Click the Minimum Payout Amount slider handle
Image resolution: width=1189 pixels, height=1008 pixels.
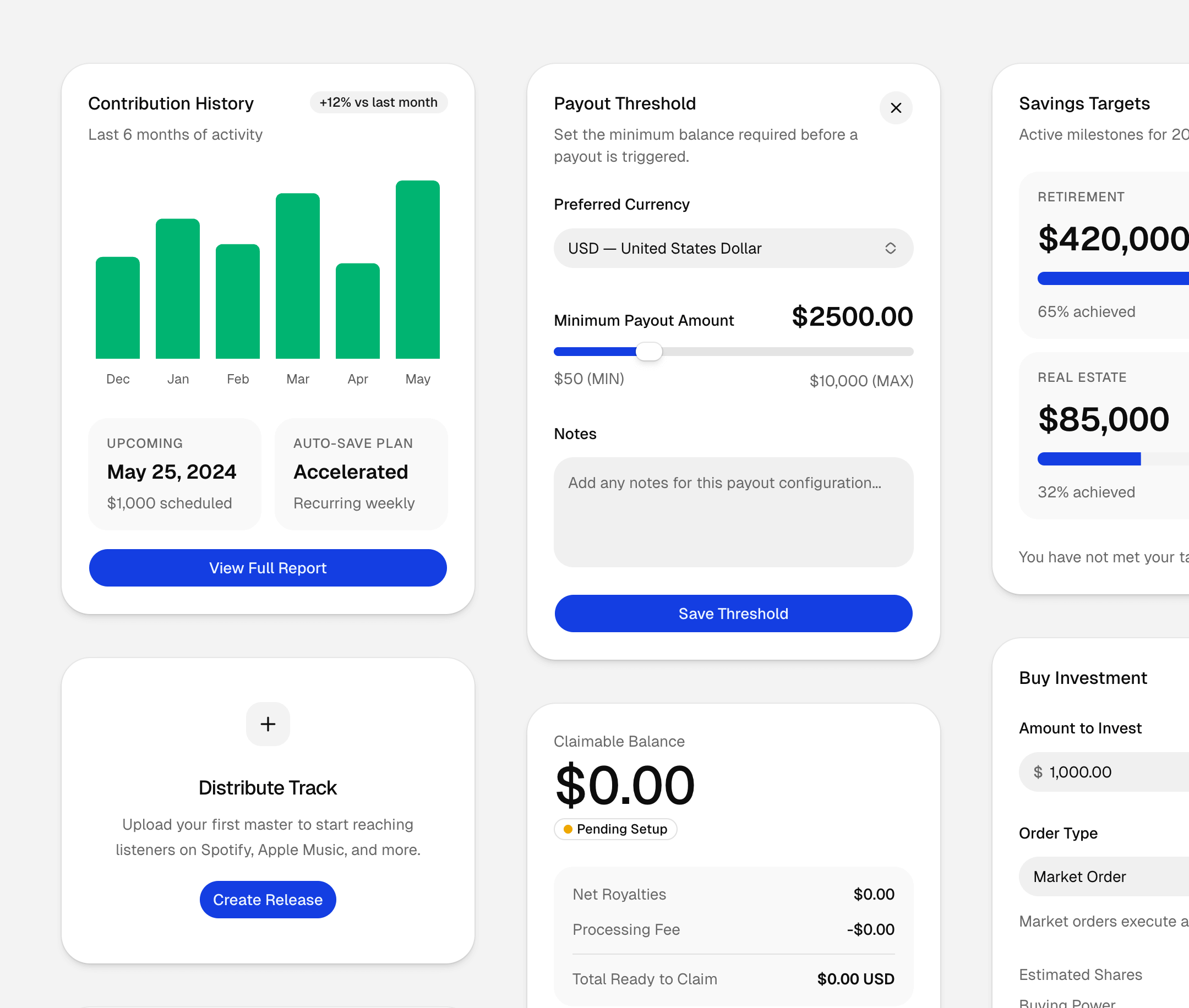(x=649, y=352)
